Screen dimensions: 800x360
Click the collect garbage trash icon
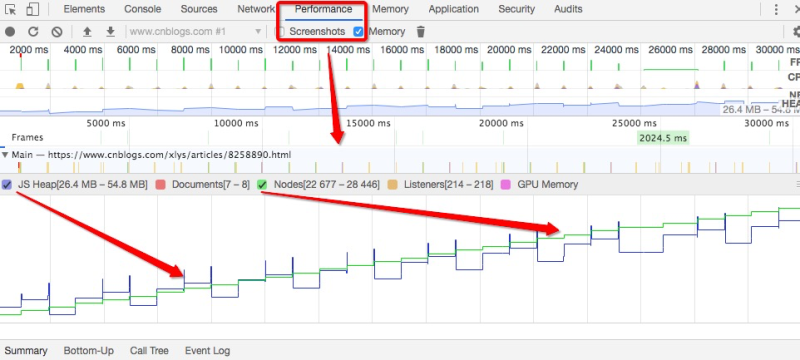[420, 32]
